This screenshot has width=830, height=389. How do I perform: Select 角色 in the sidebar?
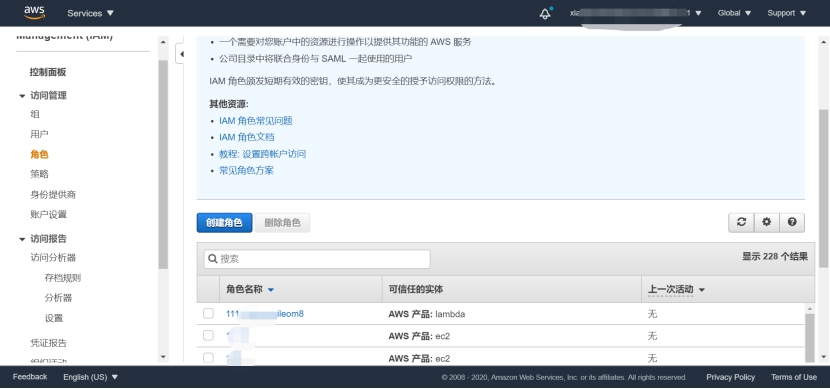[39, 155]
